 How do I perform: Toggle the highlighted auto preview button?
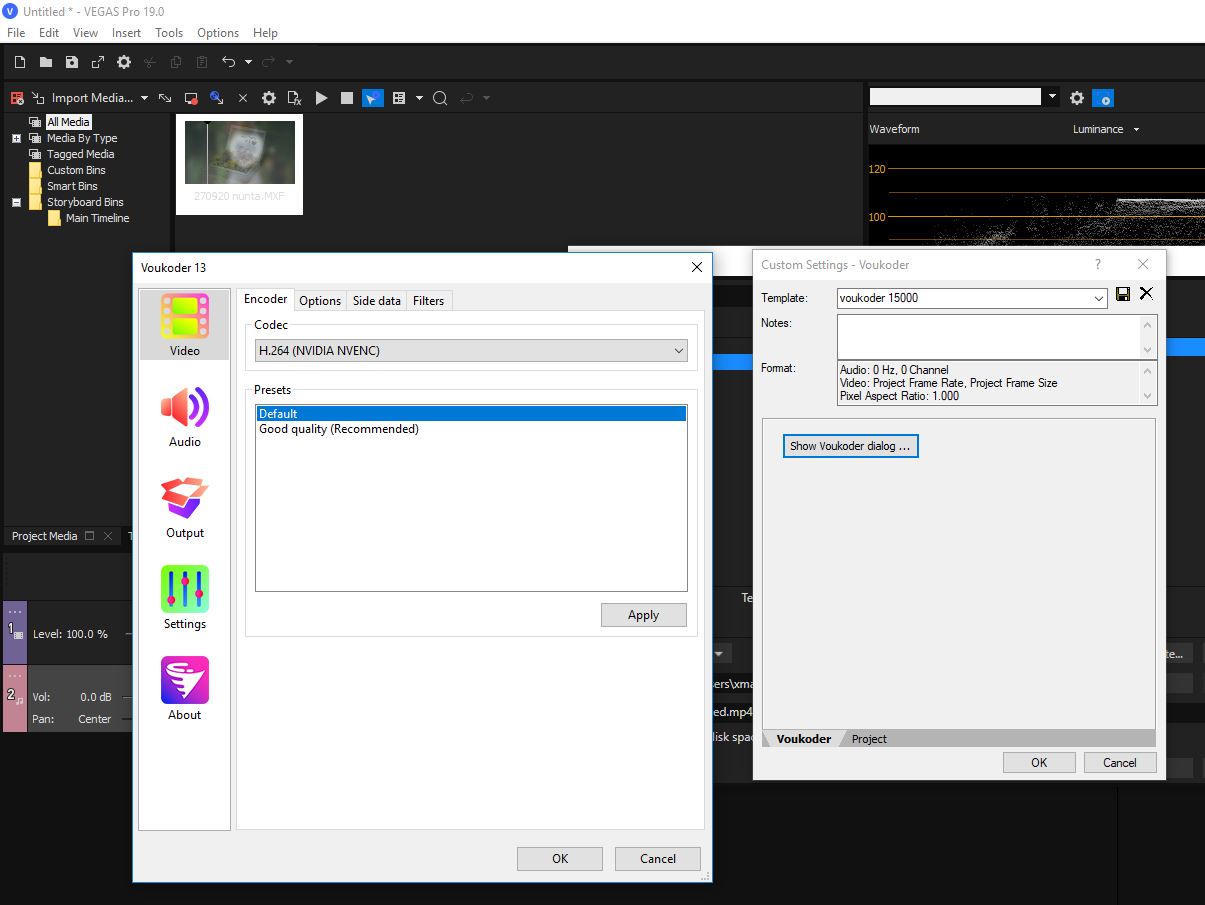pyautogui.click(x=372, y=98)
